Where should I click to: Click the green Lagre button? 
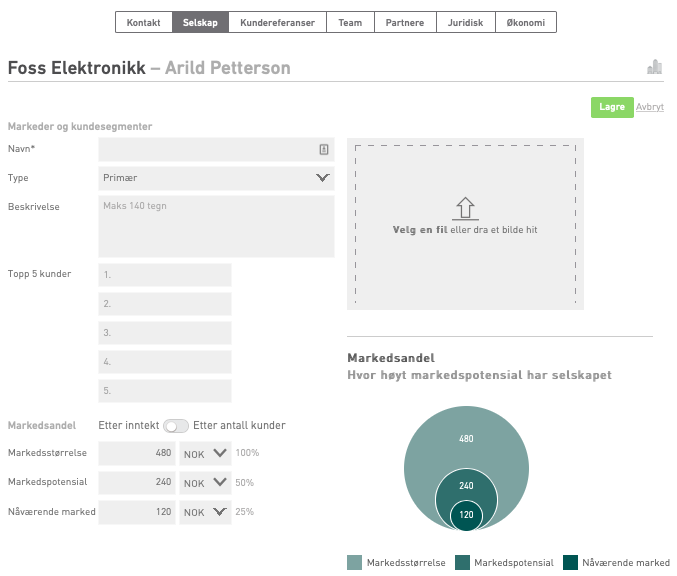[x=612, y=107]
